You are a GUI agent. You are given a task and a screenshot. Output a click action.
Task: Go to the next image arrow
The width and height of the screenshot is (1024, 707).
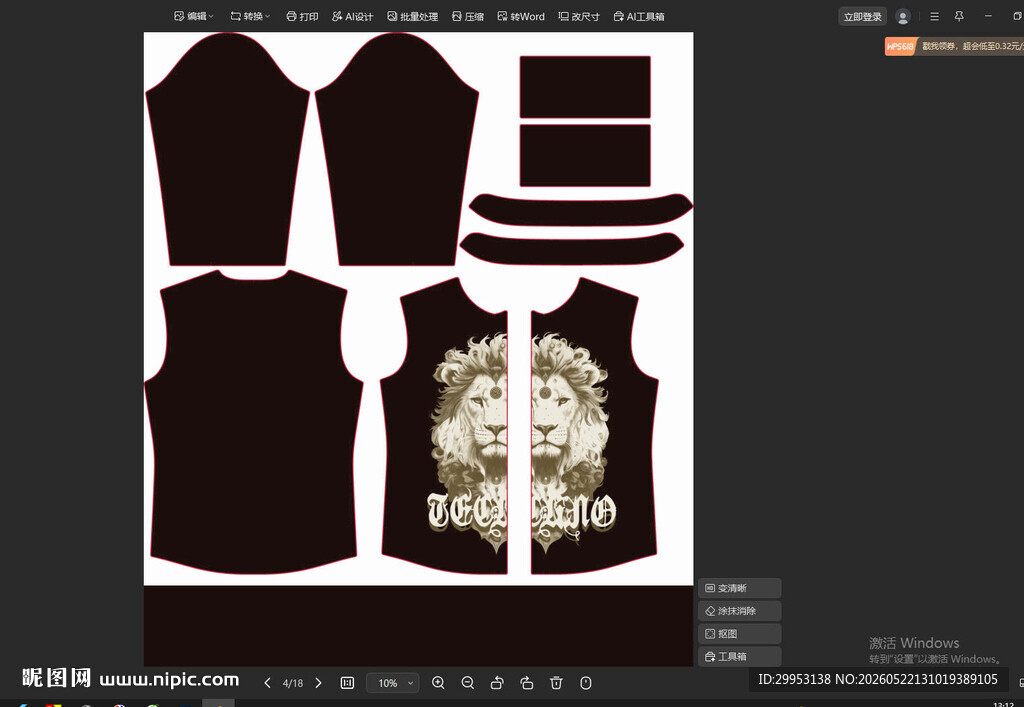(318, 683)
